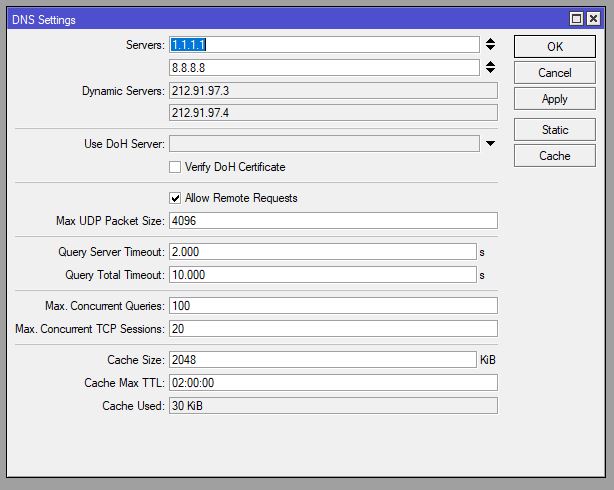Click the Query Server Timeout field
This screenshot has height=490, width=614.
tap(322, 252)
